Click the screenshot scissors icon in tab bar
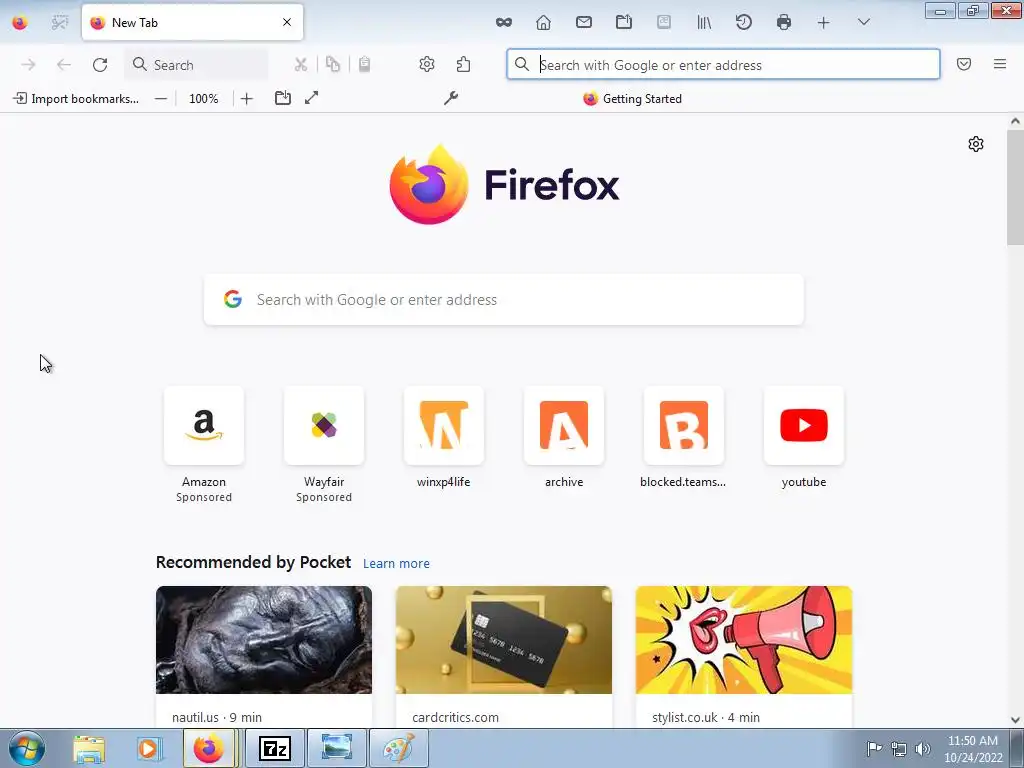1024x768 pixels. pos(59,23)
